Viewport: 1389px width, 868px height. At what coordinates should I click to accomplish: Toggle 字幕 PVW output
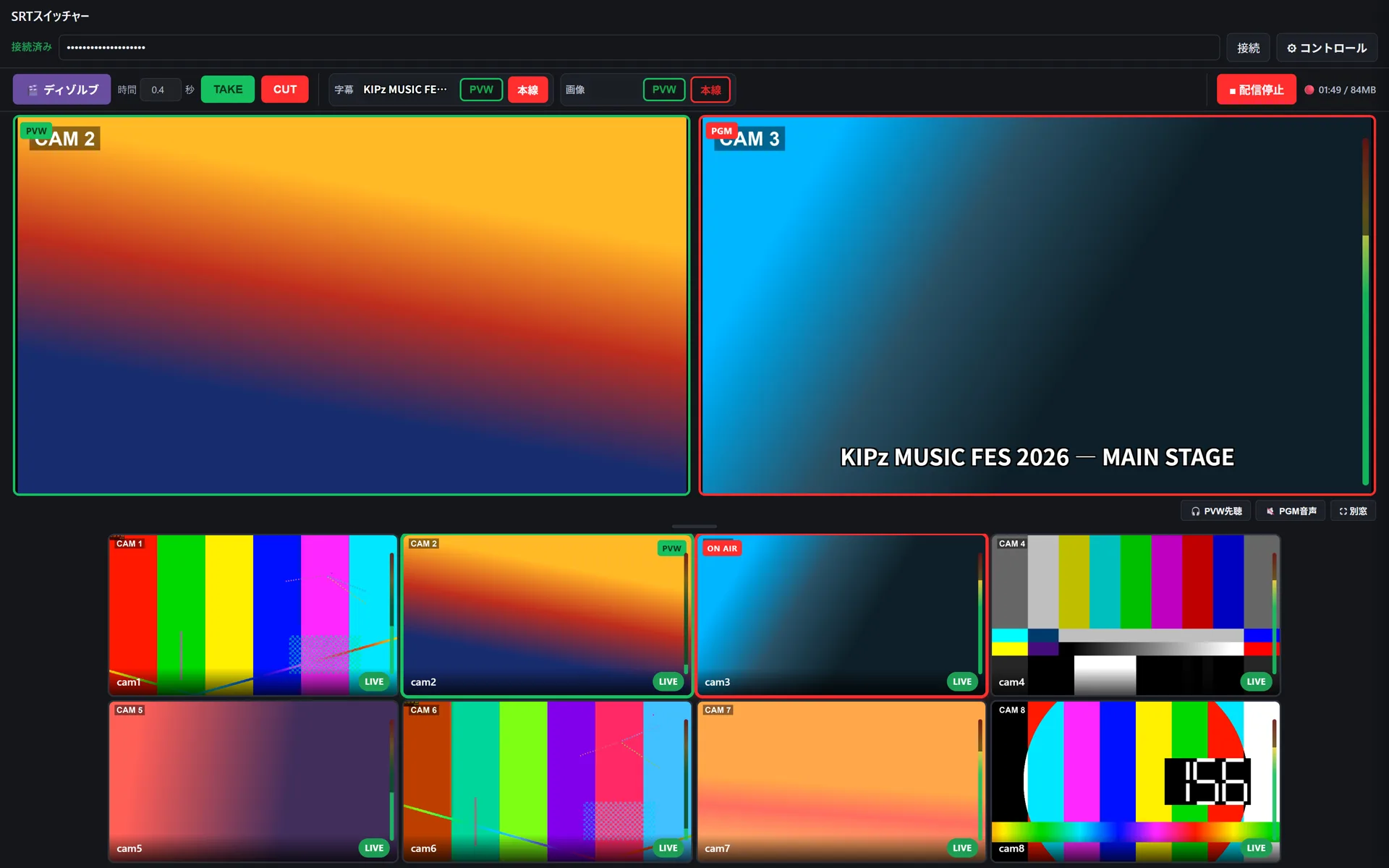tap(481, 90)
